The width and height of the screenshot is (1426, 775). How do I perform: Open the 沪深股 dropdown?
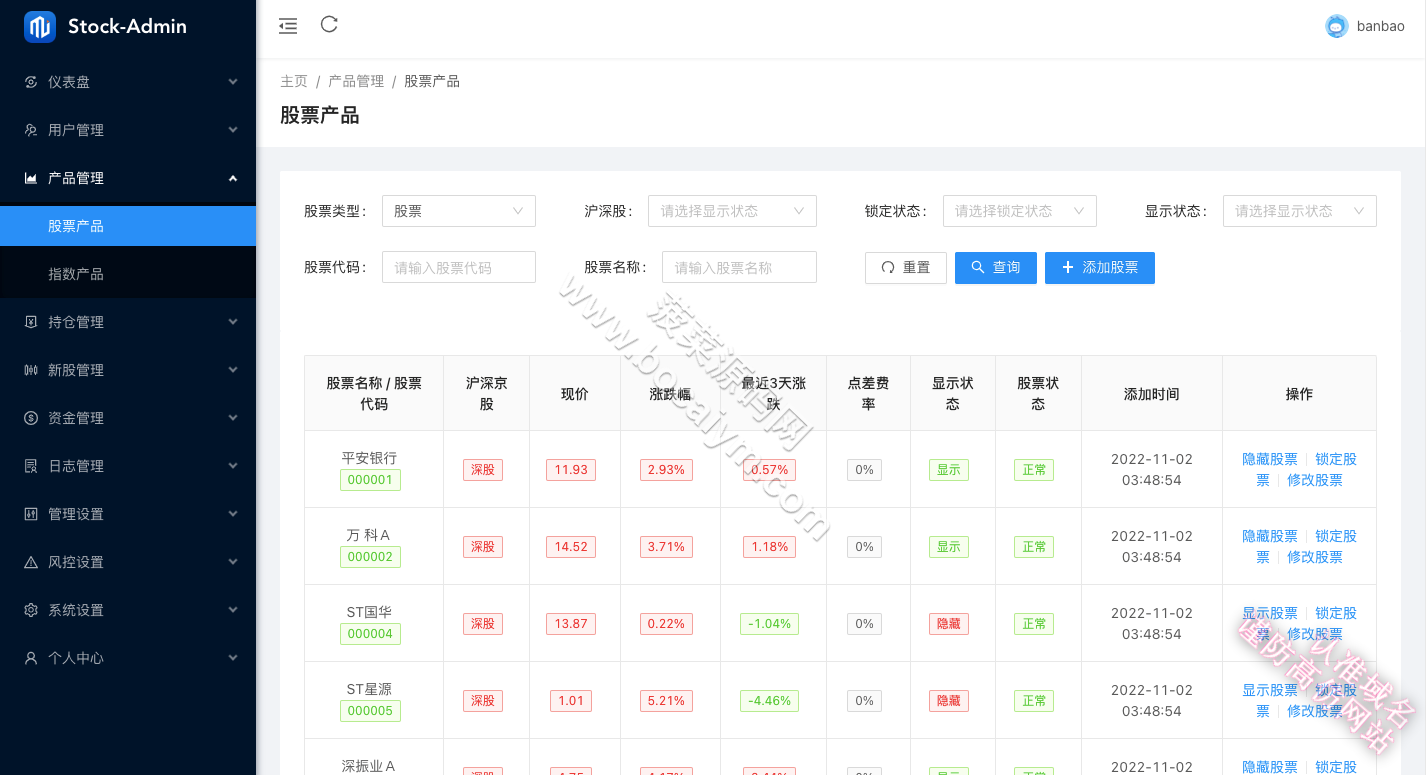pyautogui.click(x=732, y=211)
